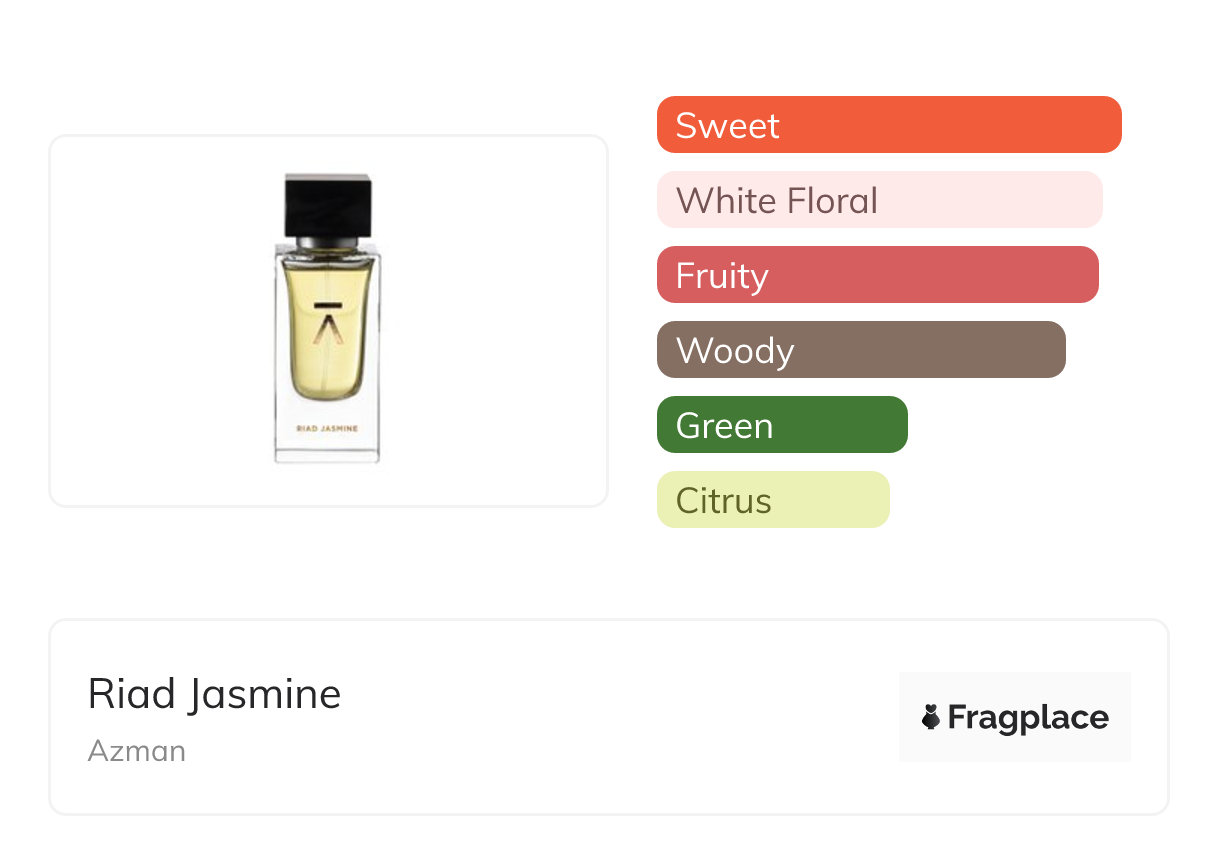Click the Fragplace bear icon

pyautogui.click(x=931, y=717)
